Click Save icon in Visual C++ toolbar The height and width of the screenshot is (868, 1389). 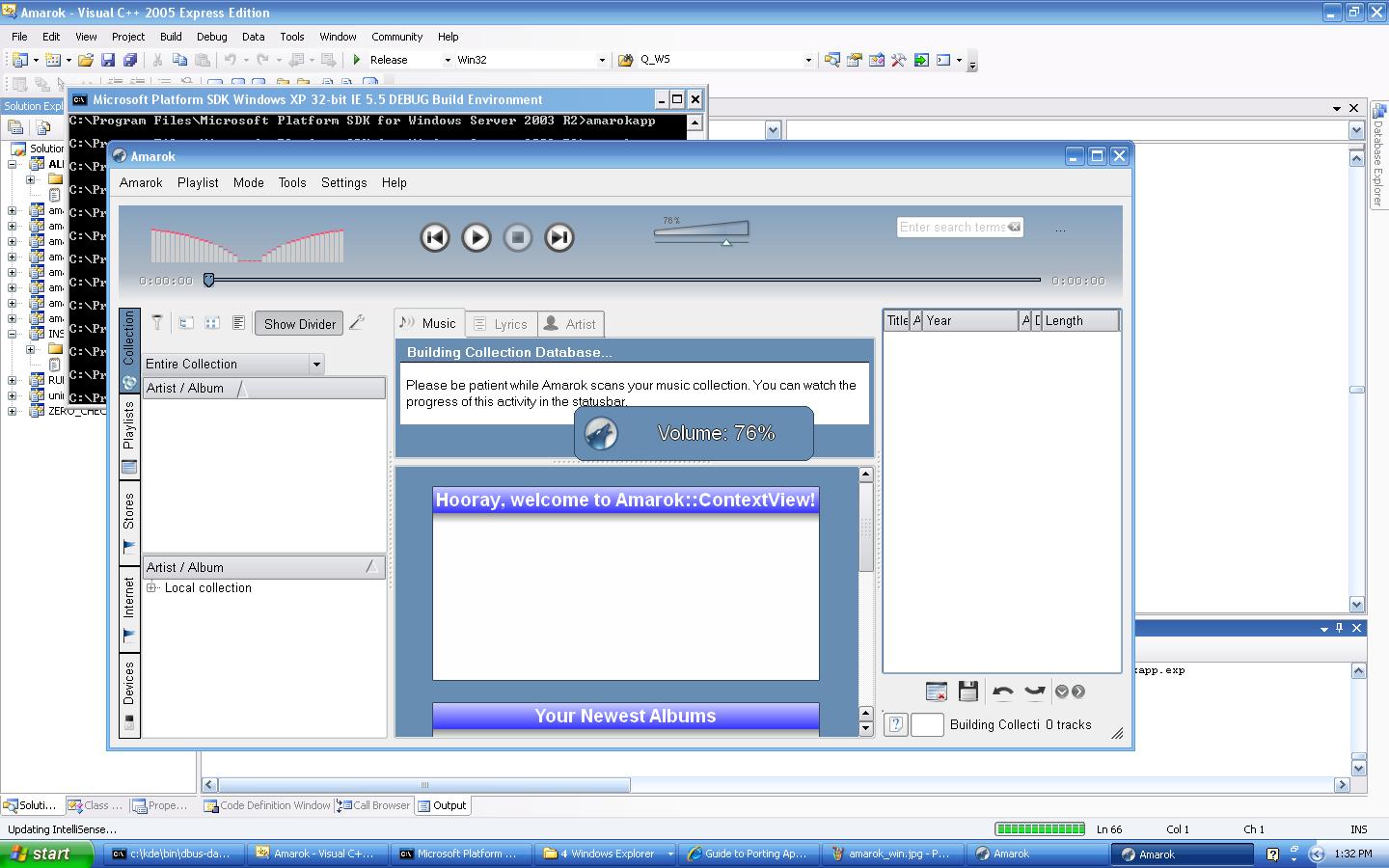[x=108, y=60]
